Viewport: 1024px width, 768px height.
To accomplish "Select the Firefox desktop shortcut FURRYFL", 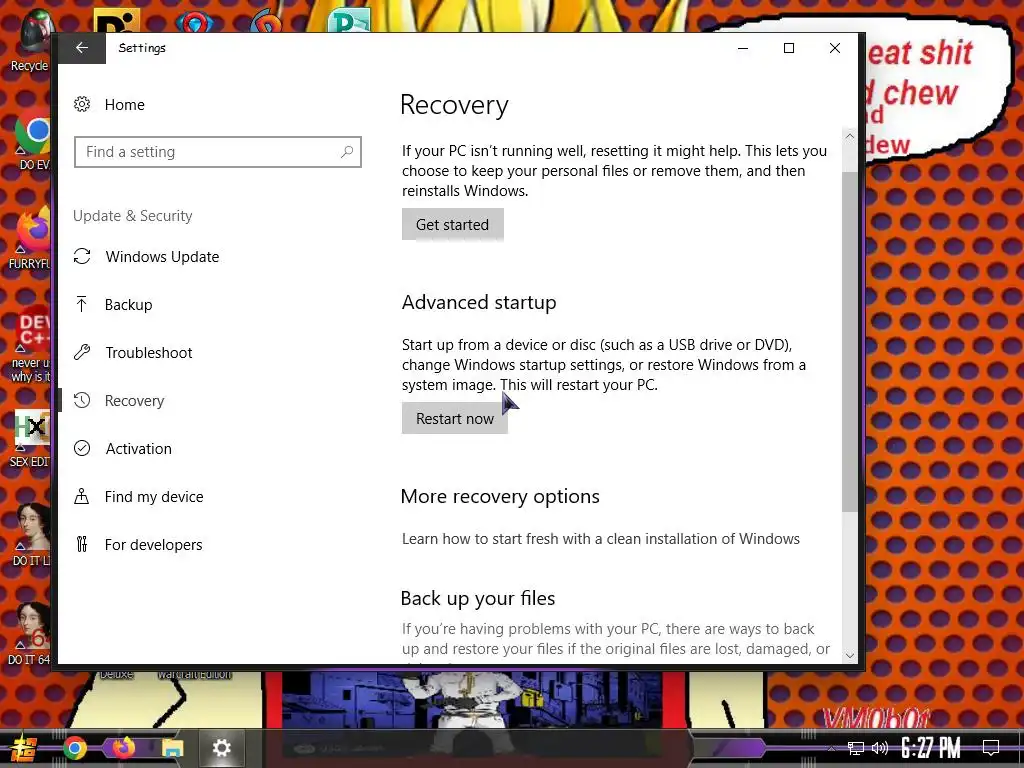I will [x=30, y=239].
